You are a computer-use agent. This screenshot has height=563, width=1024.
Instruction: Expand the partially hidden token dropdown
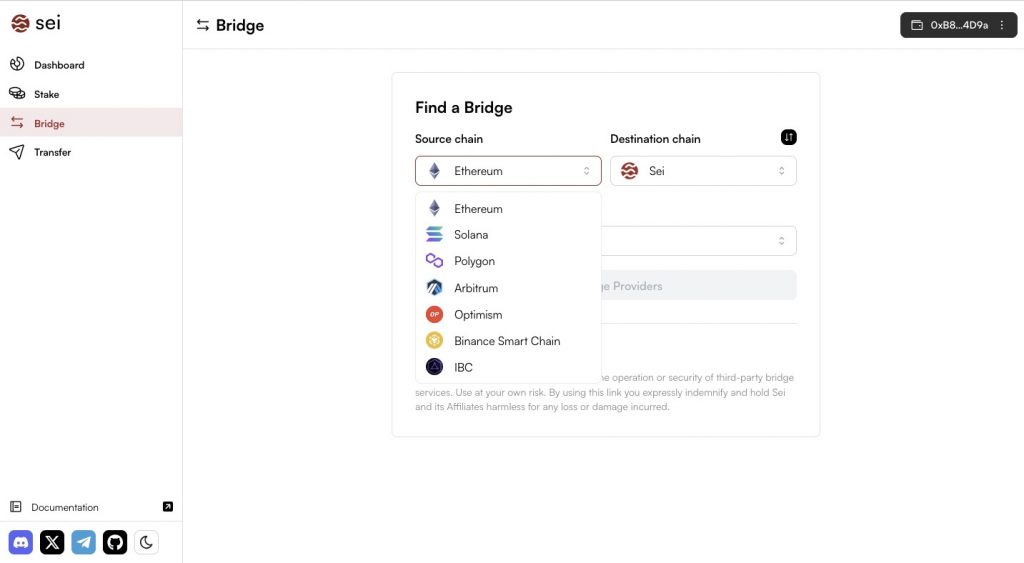[699, 241]
